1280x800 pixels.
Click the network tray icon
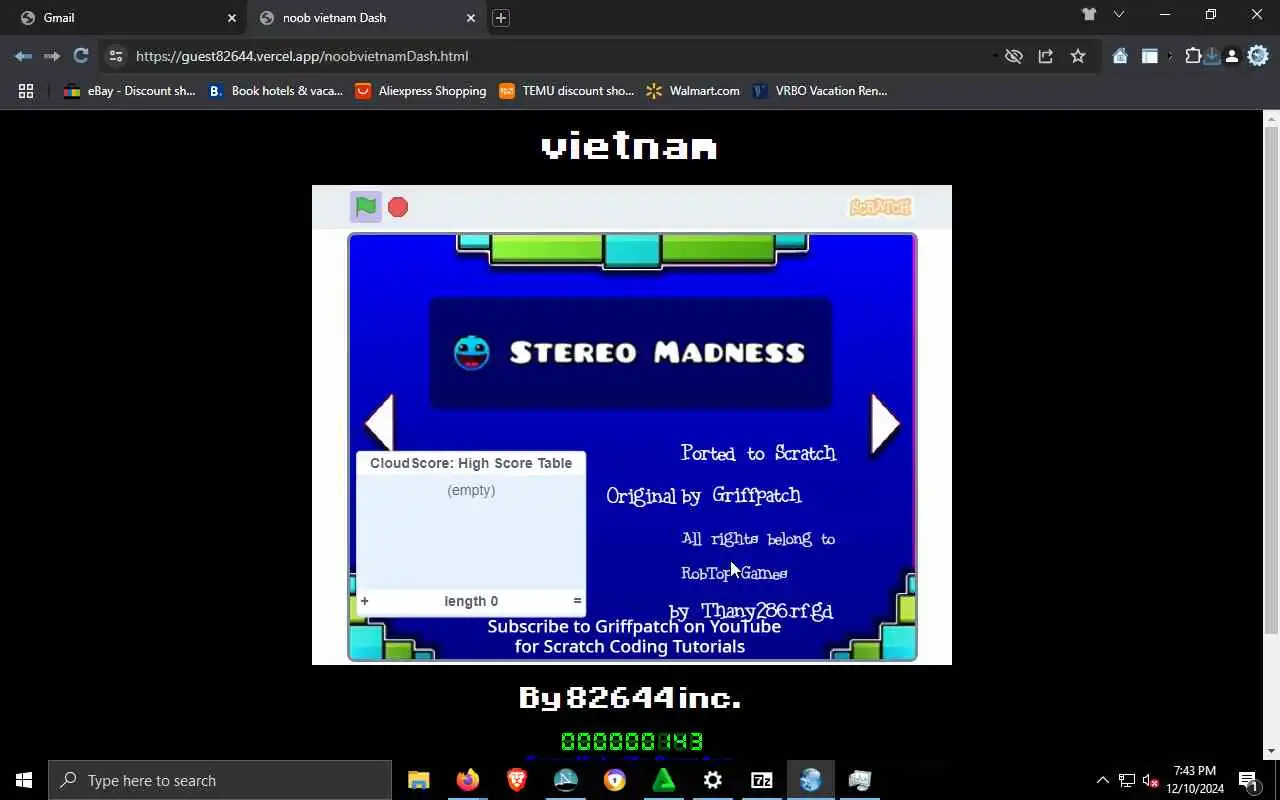click(1126, 780)
